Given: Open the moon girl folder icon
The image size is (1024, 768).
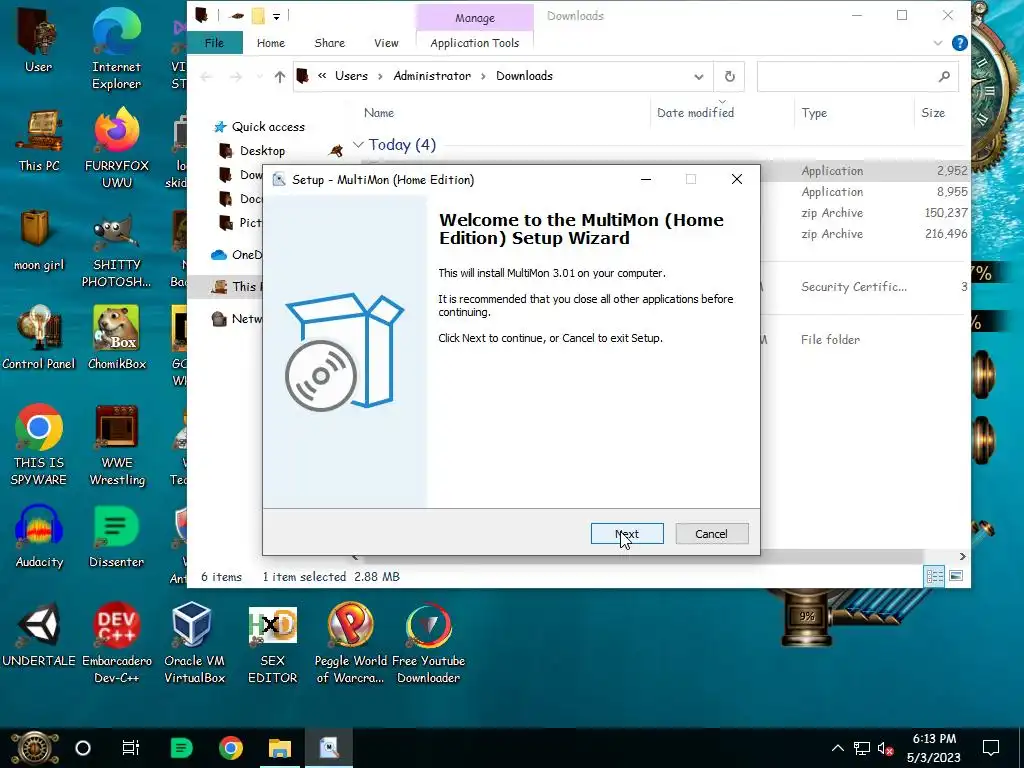Looking at the screenshot, I should point(39,240).
